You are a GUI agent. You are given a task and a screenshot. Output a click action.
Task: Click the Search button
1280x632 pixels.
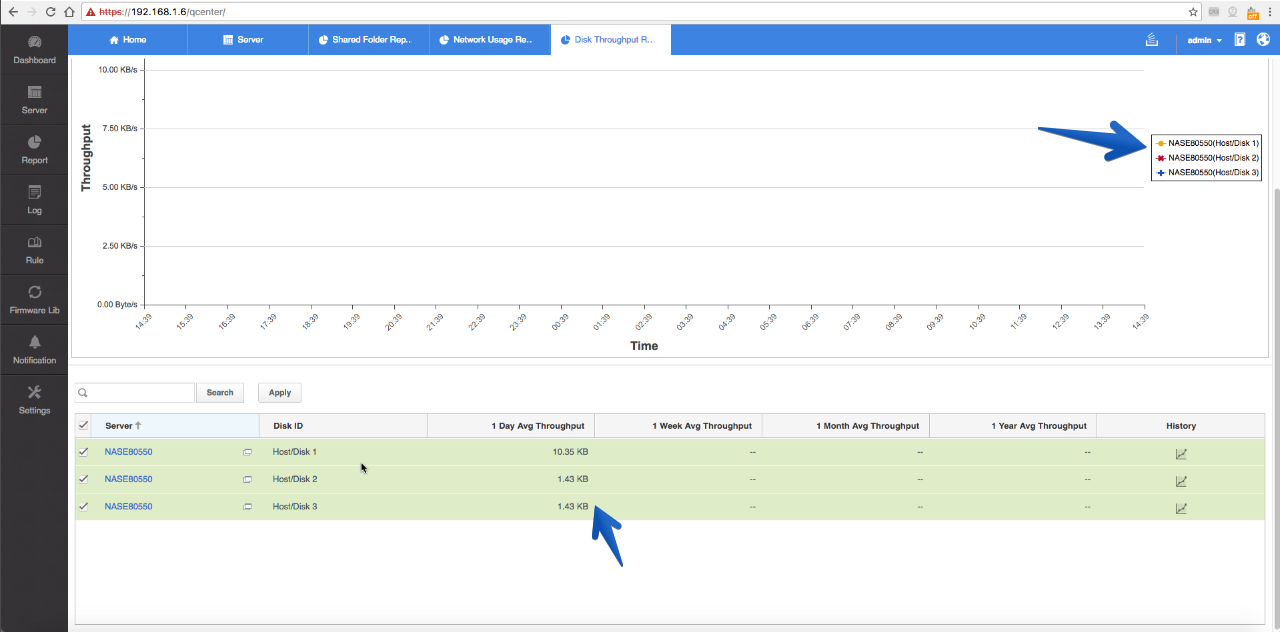click(220, 393)
